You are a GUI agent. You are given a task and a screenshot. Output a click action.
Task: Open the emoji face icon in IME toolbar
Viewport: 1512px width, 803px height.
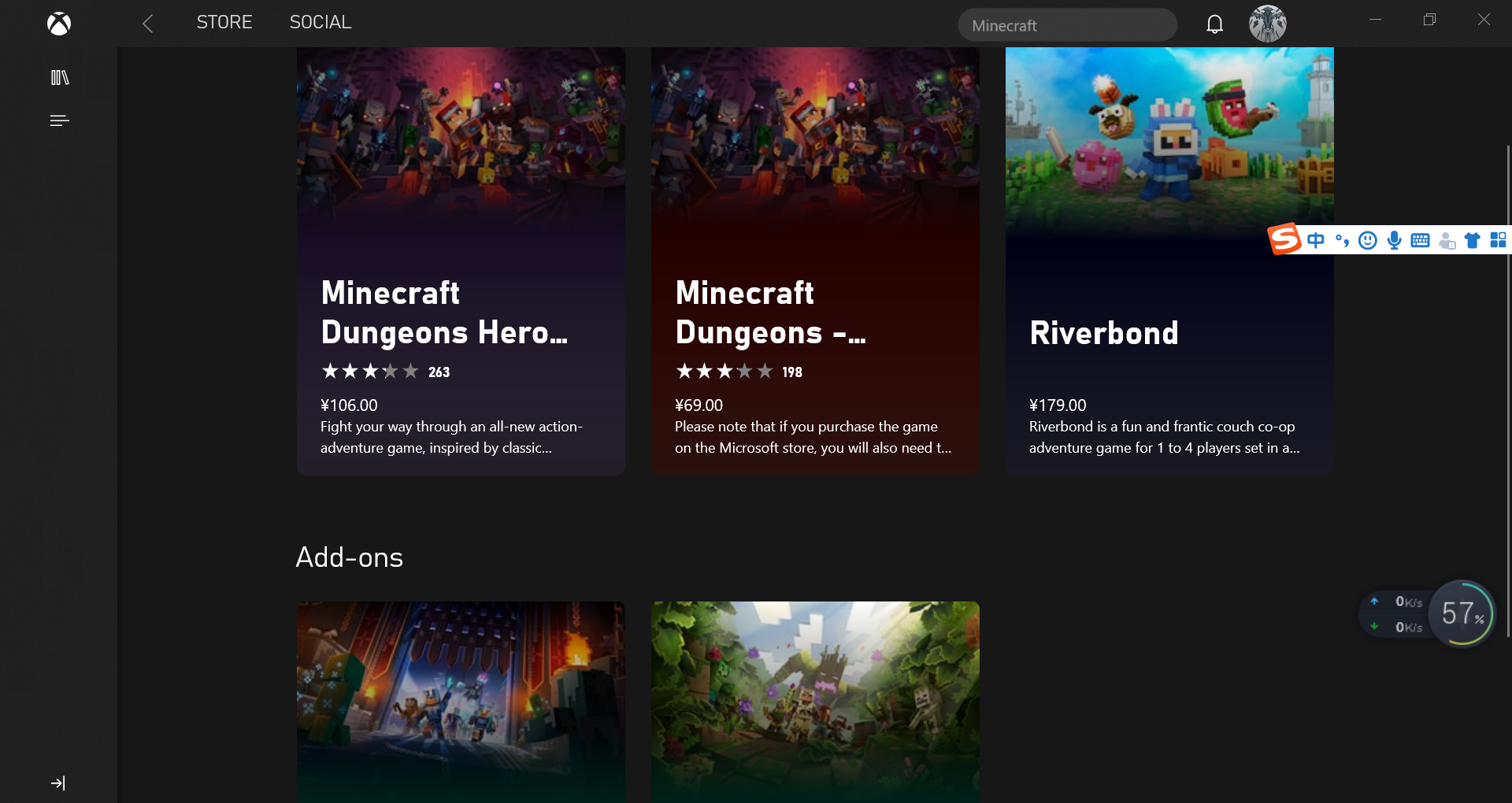[x=1368, y=240]
